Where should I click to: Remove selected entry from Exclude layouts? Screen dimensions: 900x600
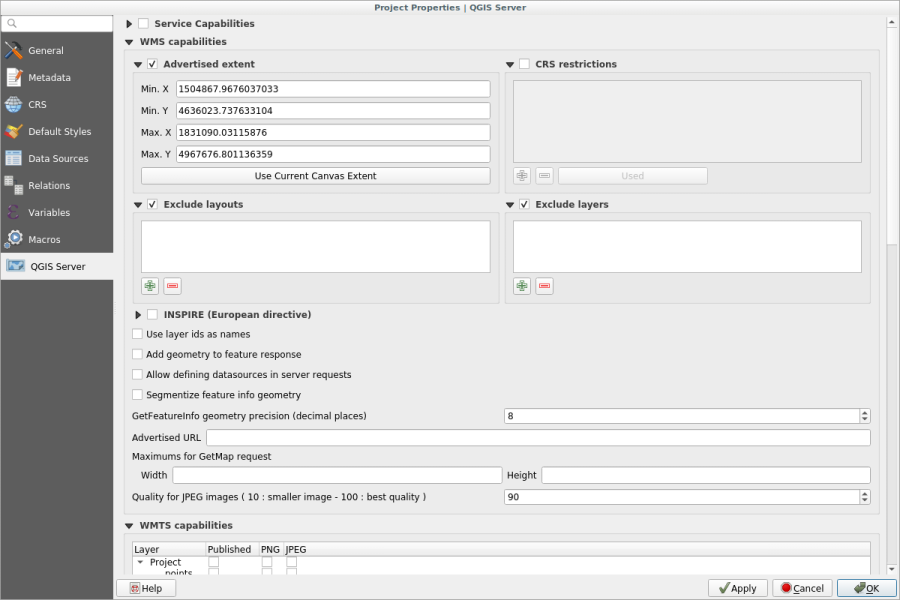(x=172, y=286)
